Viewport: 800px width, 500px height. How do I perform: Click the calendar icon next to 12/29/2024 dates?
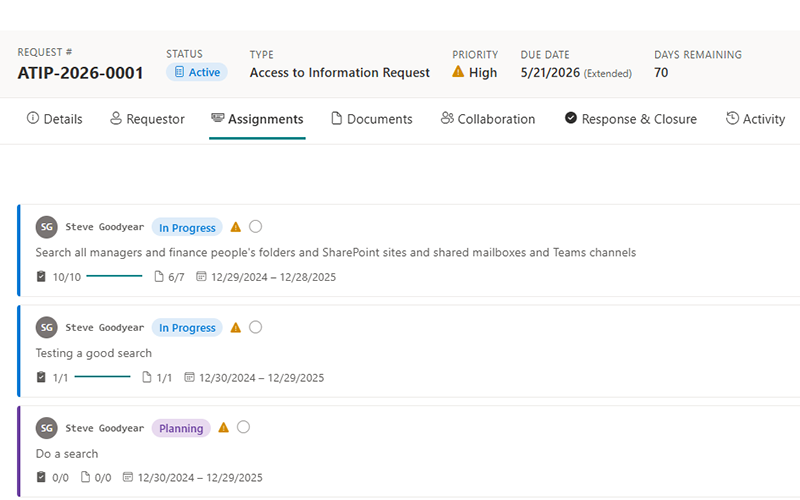pyautogui.click(x=201, y=277)
